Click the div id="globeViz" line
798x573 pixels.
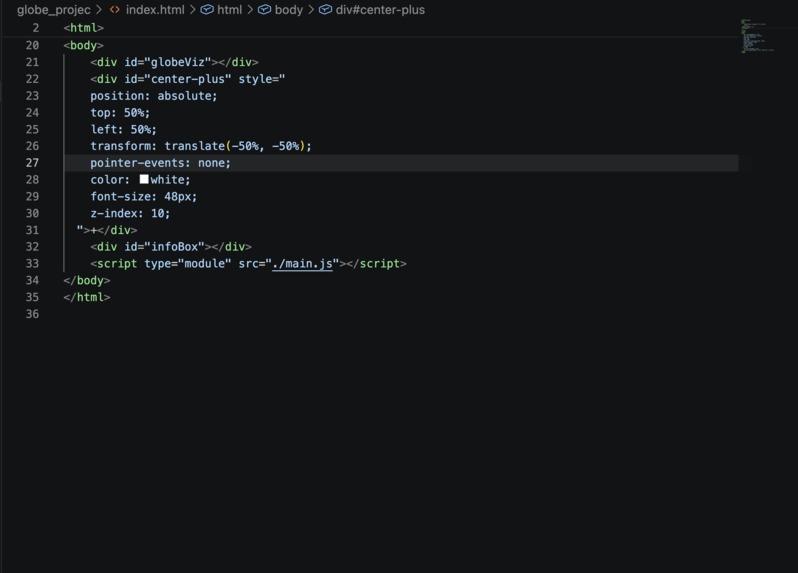[174, 62]
